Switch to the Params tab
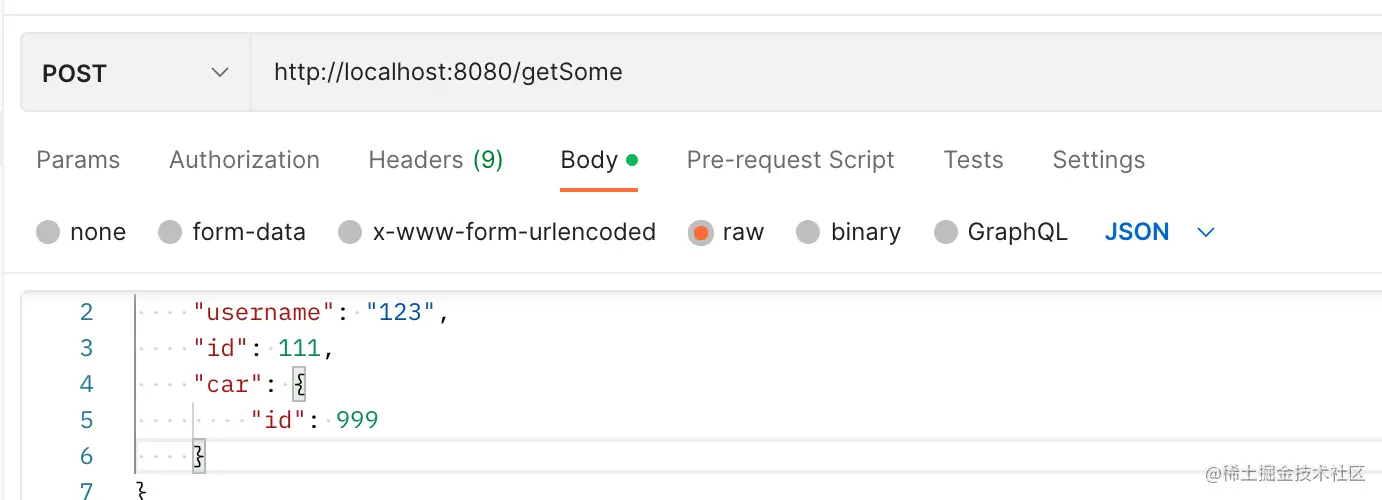 coord(78,160)
